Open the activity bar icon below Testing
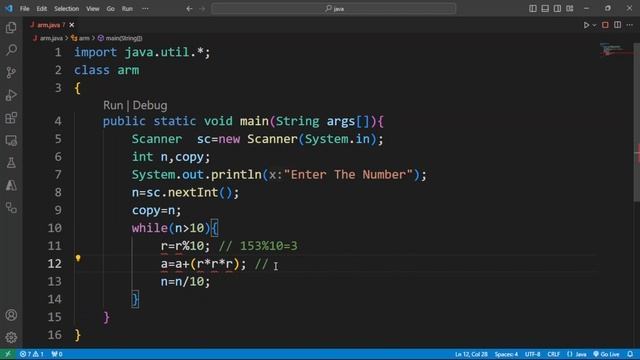Screen dimensions: 640x360 [11, 185]
